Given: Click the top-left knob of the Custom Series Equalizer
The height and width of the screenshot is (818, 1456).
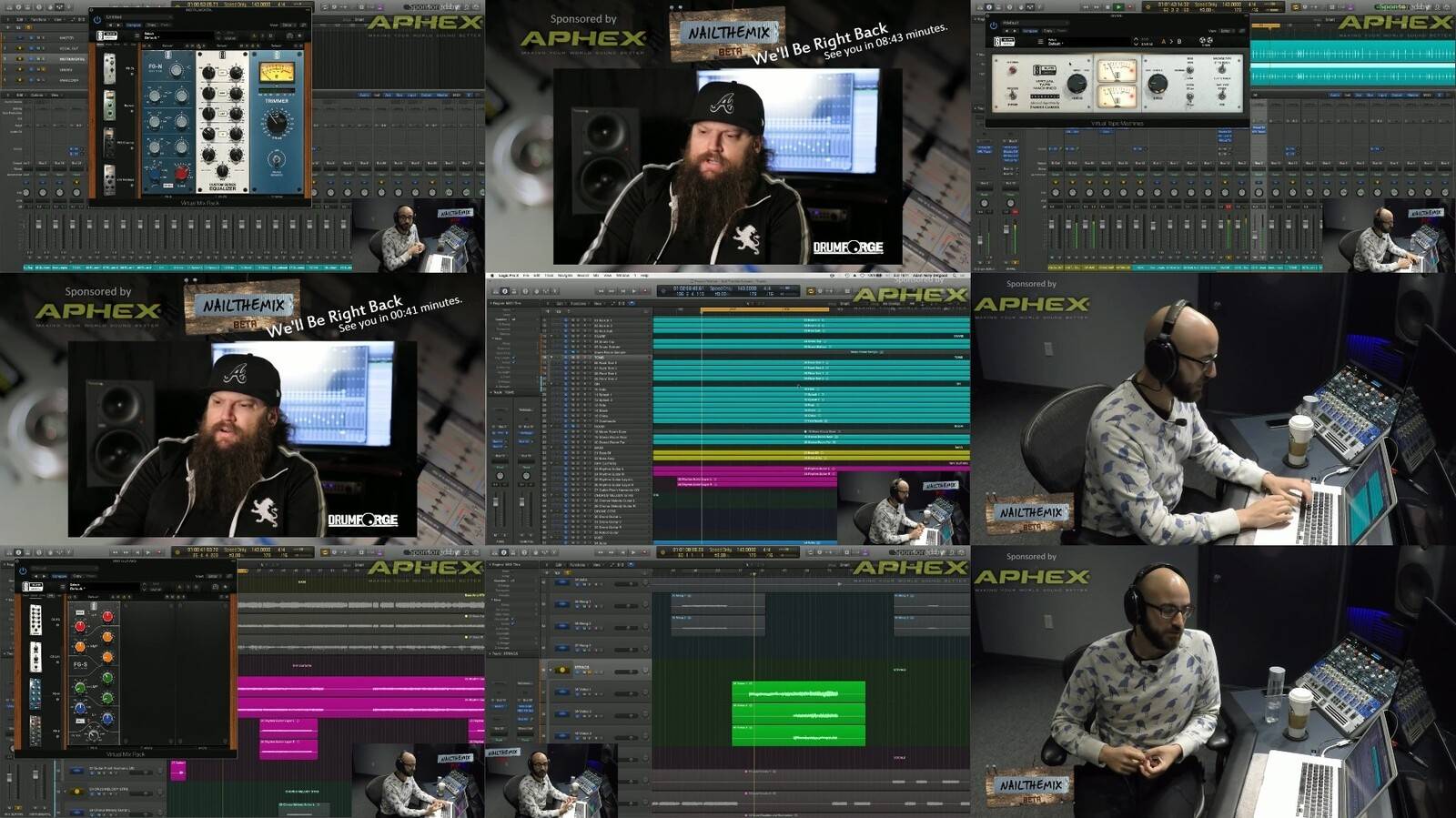Looking at the screenshot, I should click(208, 72).
